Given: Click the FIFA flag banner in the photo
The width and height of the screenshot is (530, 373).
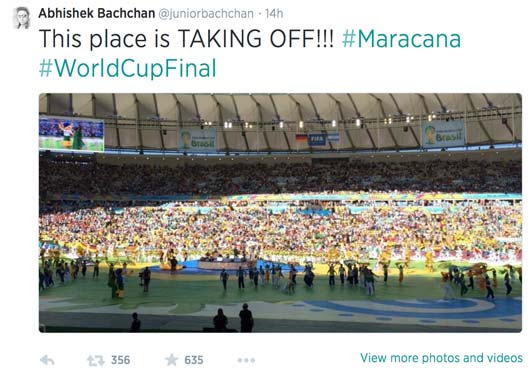Looking at the screenshot, I should coord(317,139).
